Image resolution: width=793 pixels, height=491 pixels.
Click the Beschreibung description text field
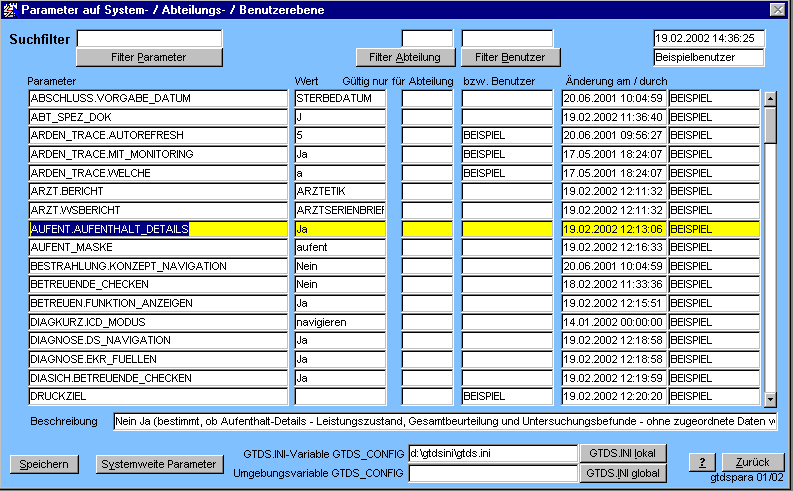[445, 421]
